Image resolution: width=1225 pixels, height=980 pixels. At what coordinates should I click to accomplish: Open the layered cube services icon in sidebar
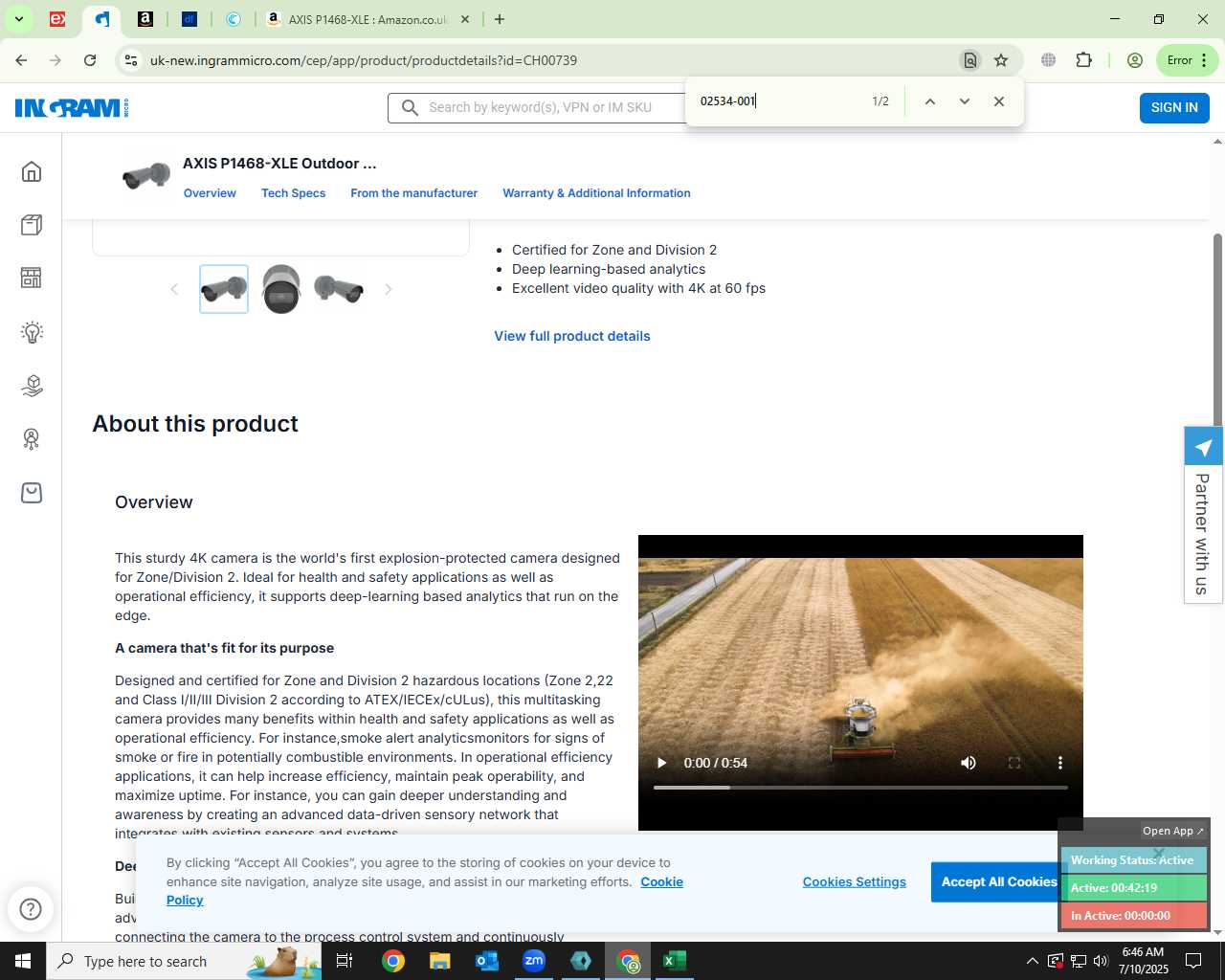[32, 386]
